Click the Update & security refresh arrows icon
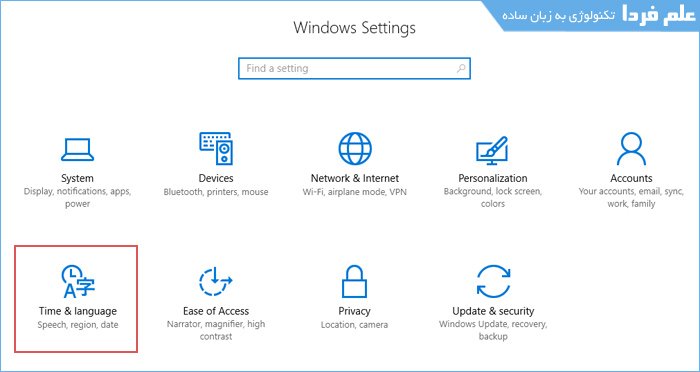 click(493, 281)
